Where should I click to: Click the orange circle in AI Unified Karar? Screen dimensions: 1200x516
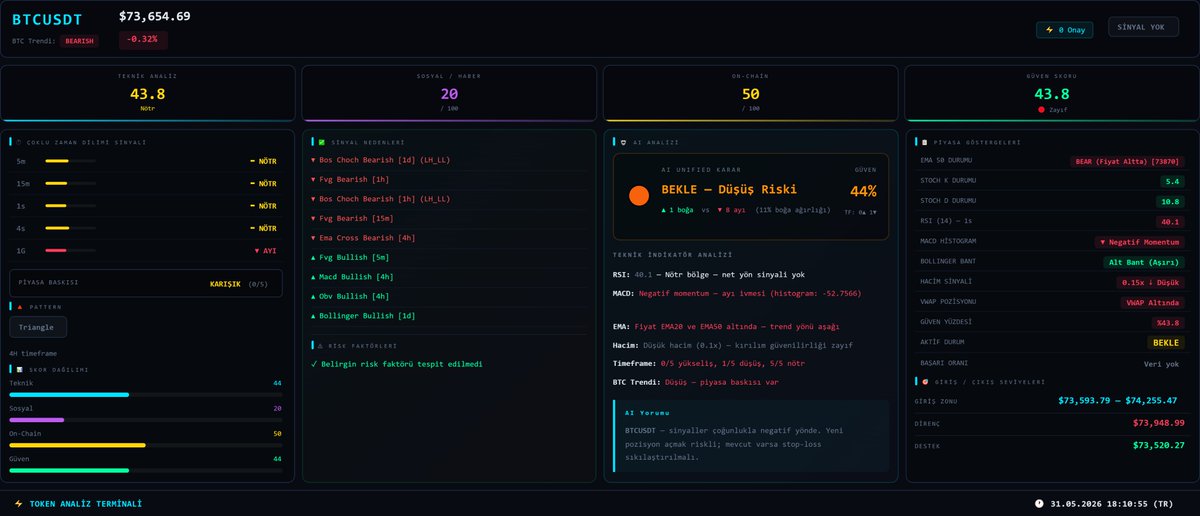(x=639, y=196)
